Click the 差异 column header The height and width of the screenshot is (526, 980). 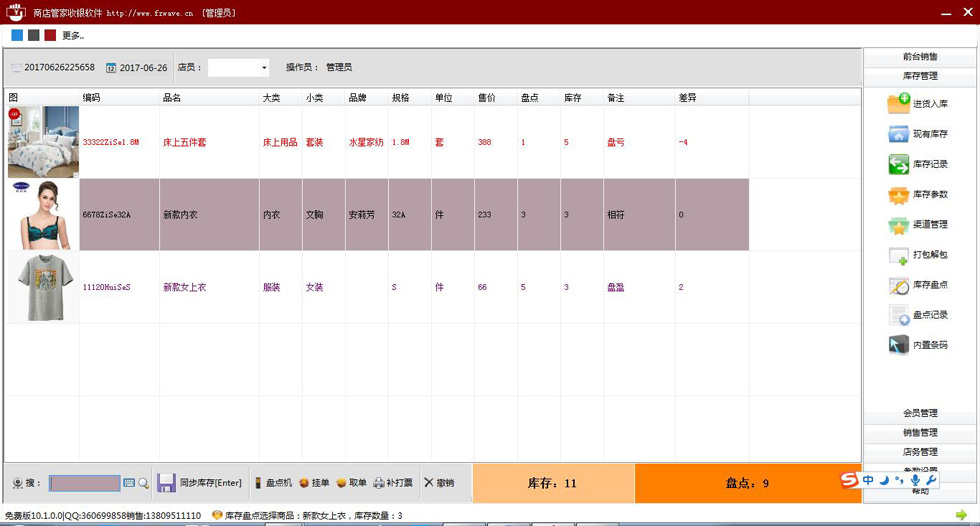click(x=712, y=97)
